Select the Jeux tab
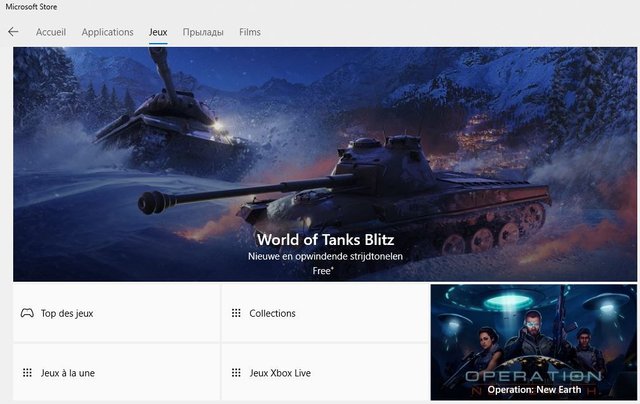The image size is (640, 404). [158, 32]
